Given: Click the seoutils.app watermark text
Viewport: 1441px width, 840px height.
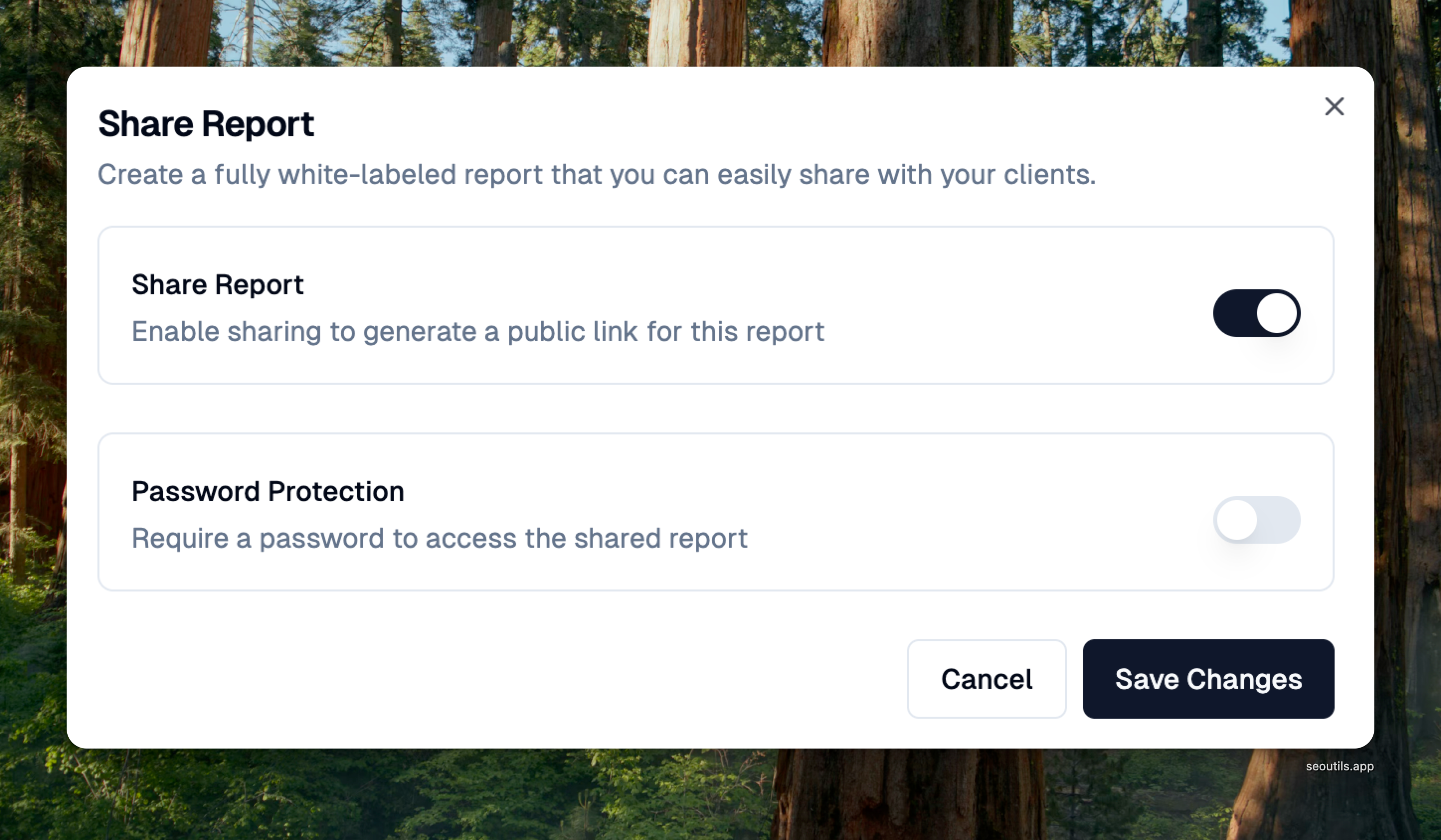Looking at the screenshot, I should click(1339, 766).
